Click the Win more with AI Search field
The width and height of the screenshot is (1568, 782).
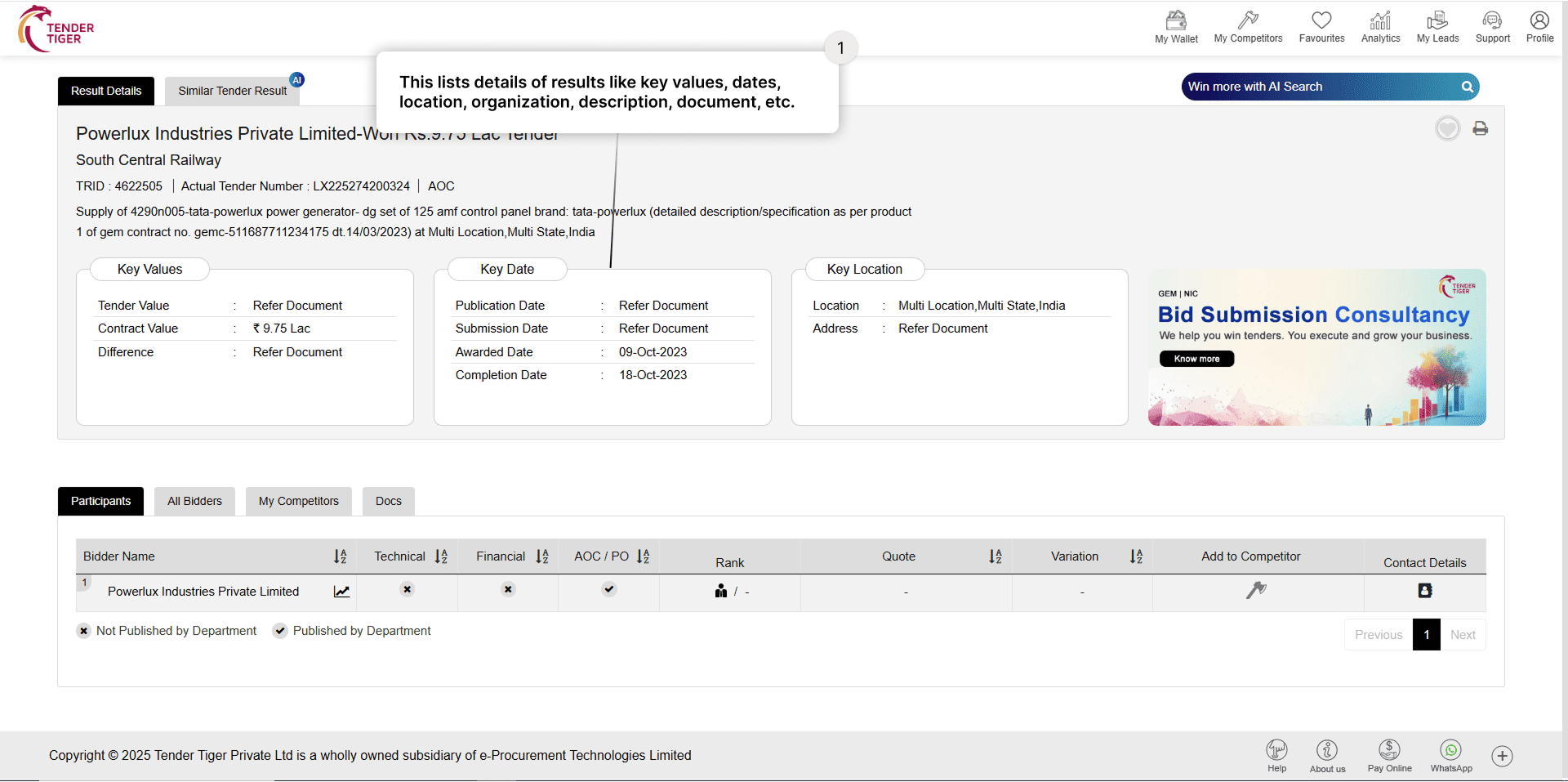click(x=1319, y=87)
